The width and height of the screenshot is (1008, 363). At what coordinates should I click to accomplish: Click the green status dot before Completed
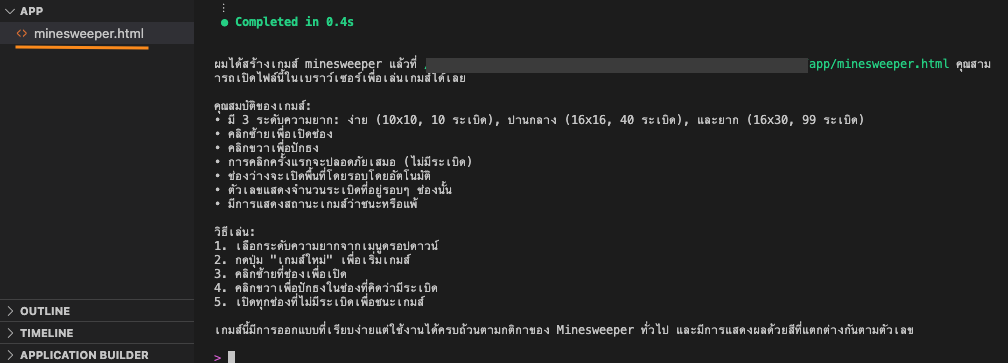coord(224,22)
